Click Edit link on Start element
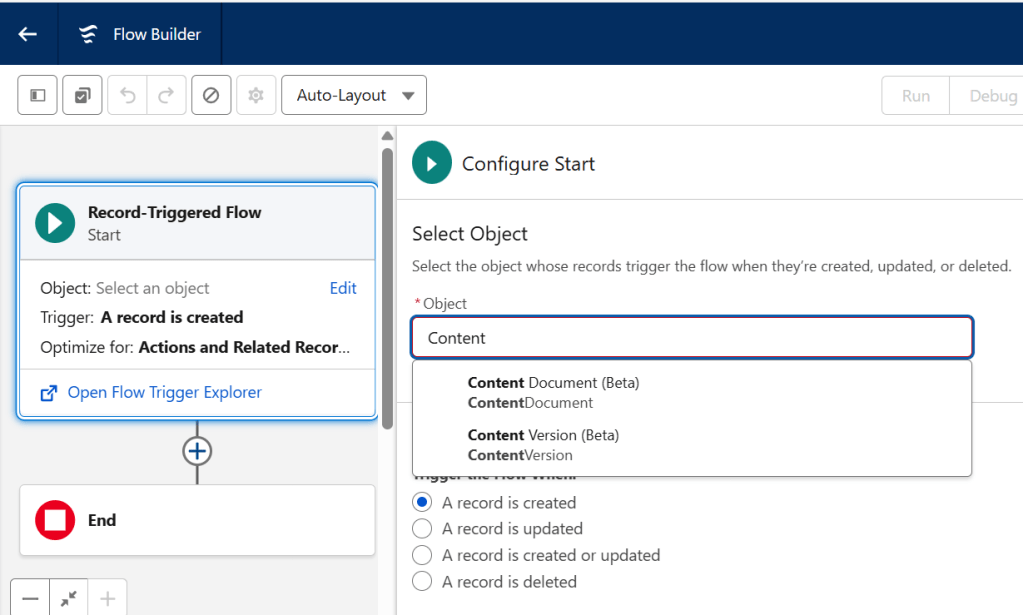The height and width of the screenshot is (615, 1023). point(343,288)
